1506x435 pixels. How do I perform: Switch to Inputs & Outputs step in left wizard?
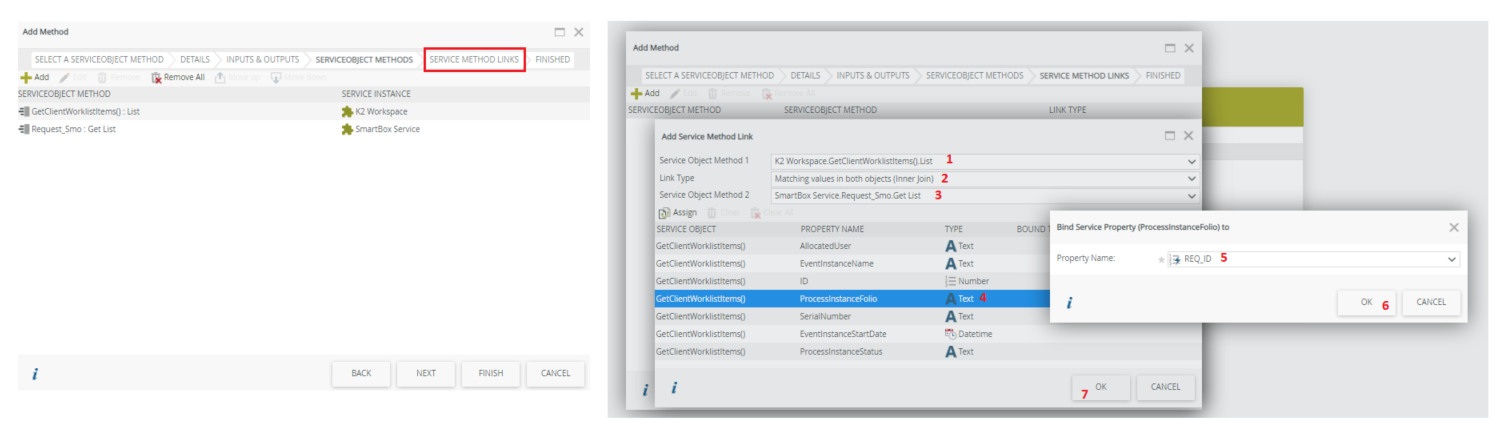(262, 60)
